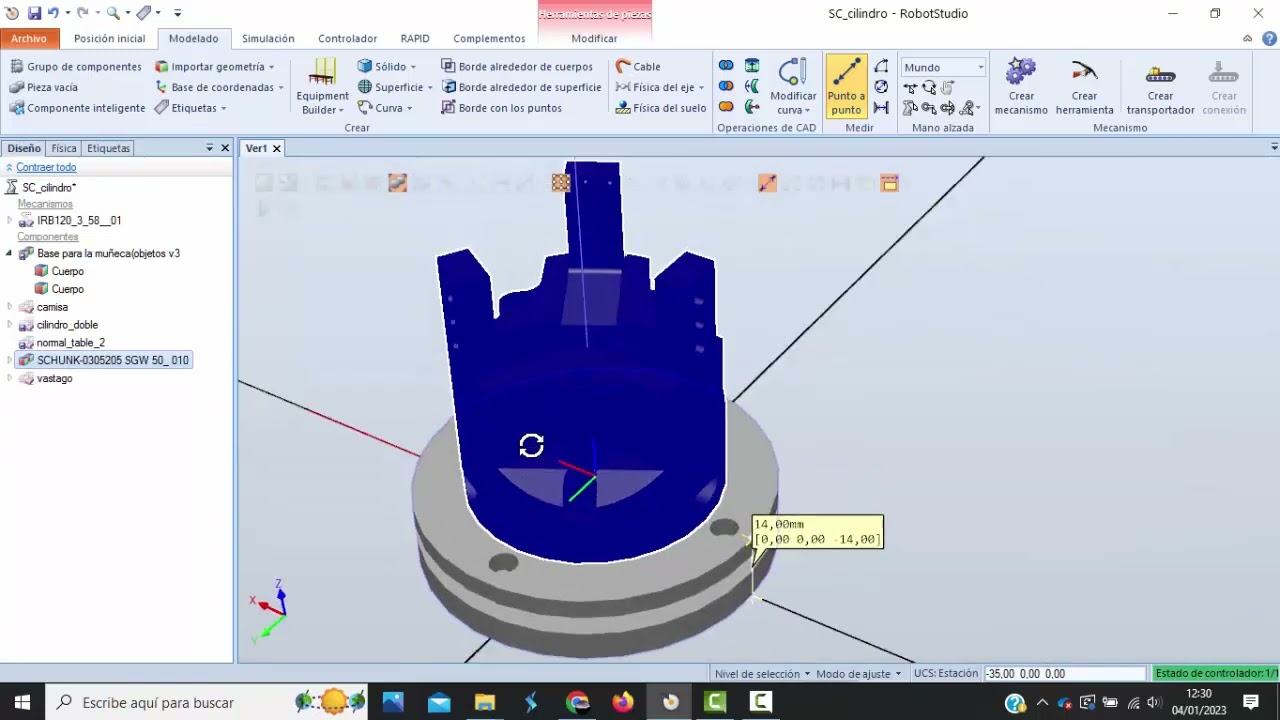Create a Pieza vacía
This screenshot has width=1280, height=720.
(44, 87)
